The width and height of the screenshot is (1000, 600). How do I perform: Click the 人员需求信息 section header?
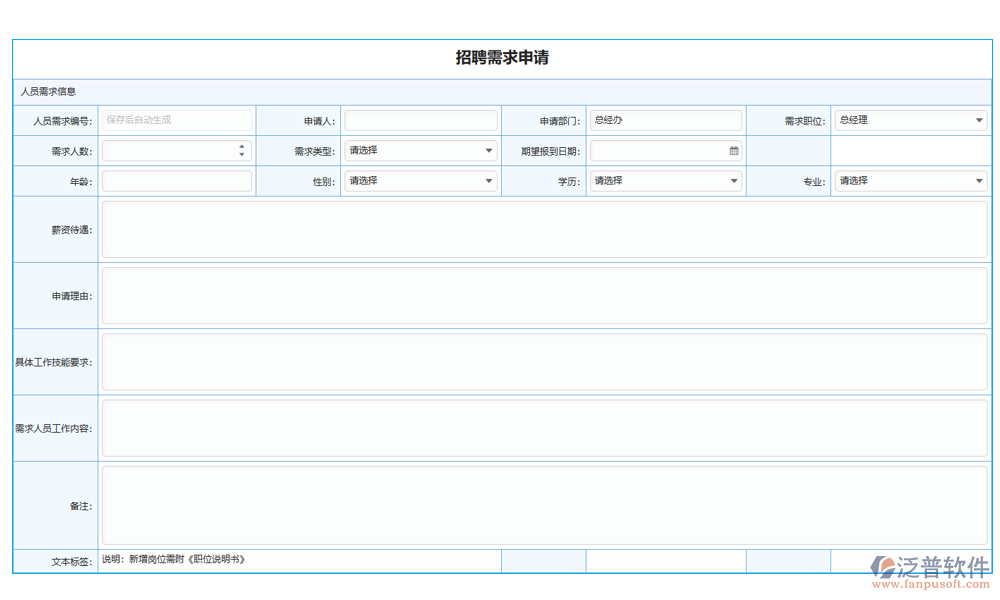(x=49, y=92)
